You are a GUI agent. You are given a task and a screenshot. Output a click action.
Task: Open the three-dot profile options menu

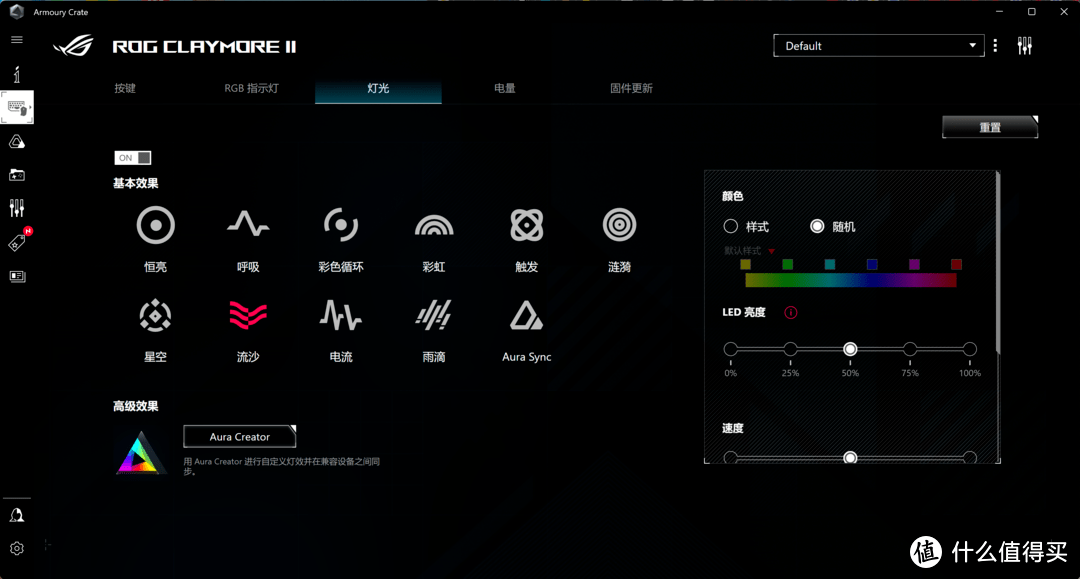pyautogui.click(x=995, y=46)
